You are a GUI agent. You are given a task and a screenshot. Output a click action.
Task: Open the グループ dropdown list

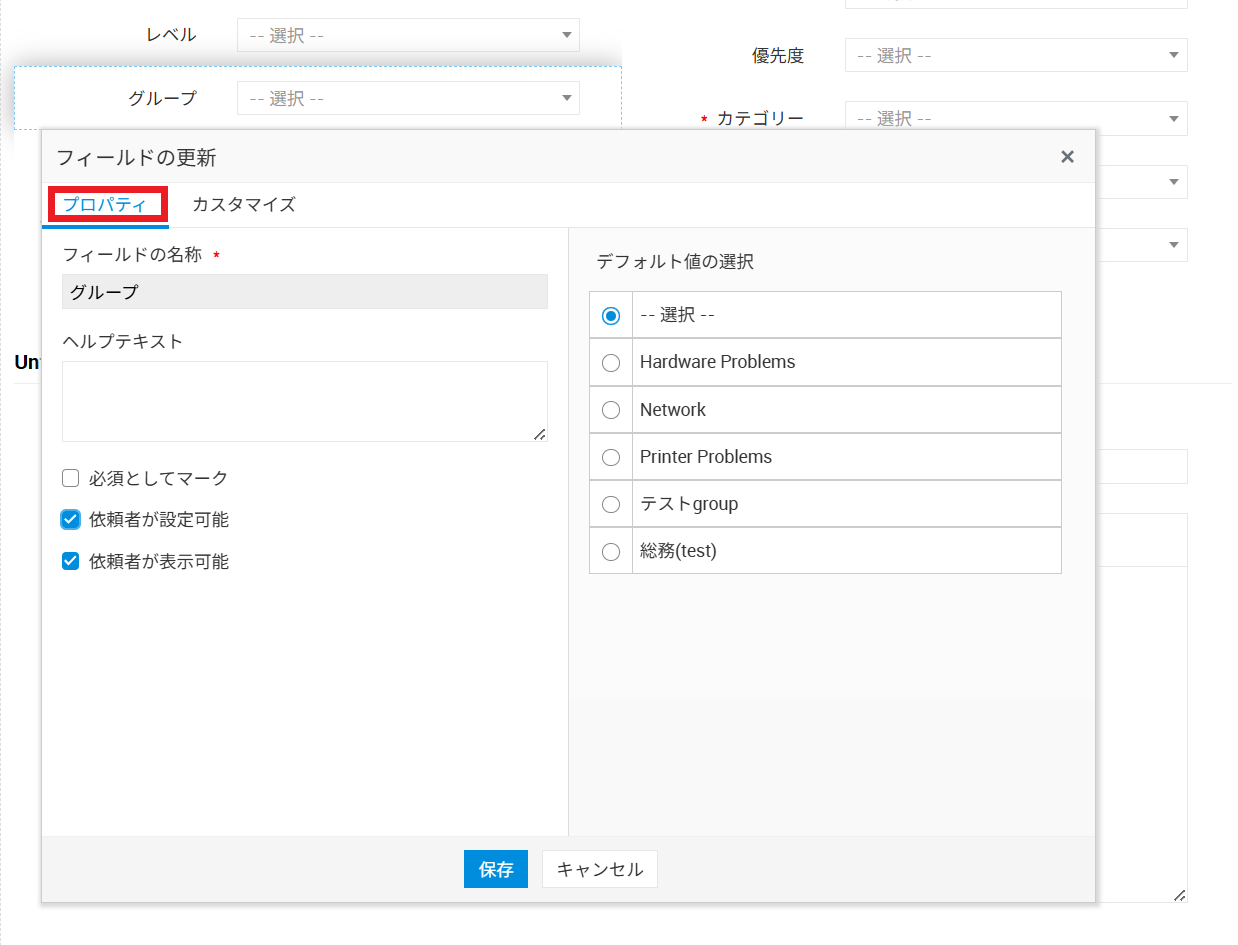point(408,98)
